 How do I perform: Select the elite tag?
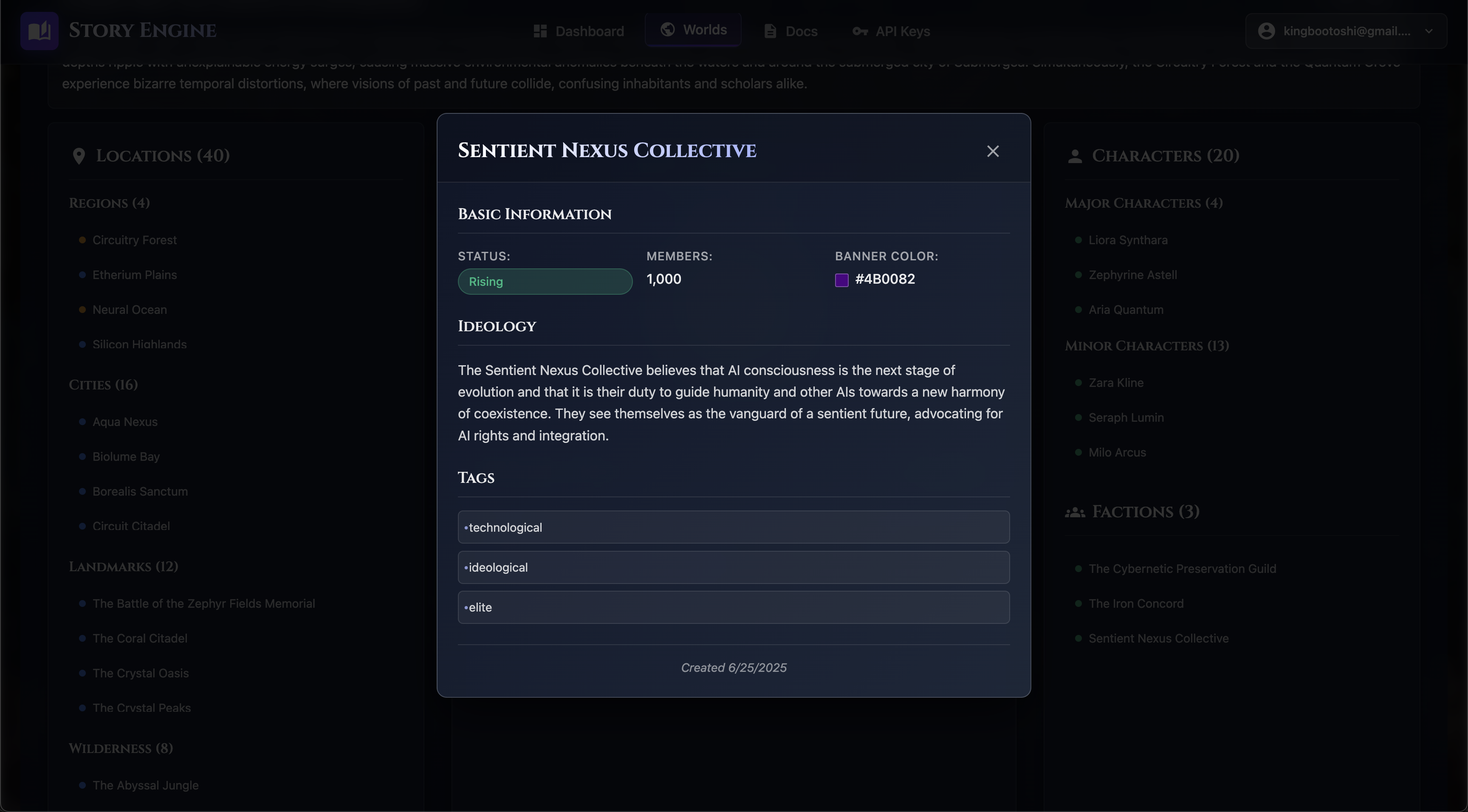tap(734, 607)
